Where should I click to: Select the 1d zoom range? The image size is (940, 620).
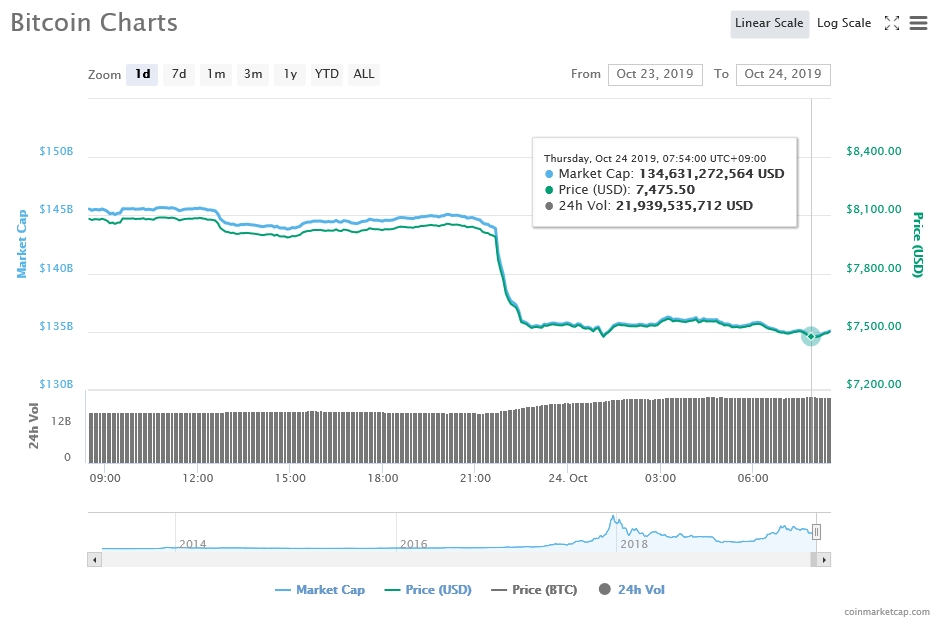[142, 74]
